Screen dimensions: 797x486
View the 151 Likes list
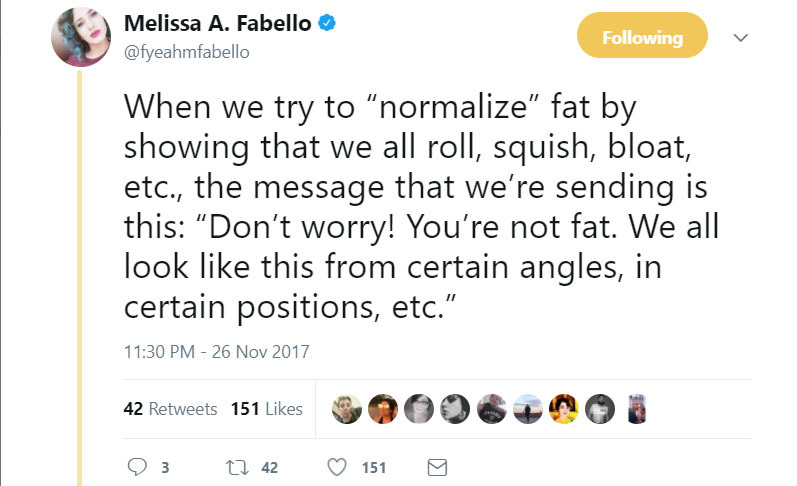click(x=266, y=409)
